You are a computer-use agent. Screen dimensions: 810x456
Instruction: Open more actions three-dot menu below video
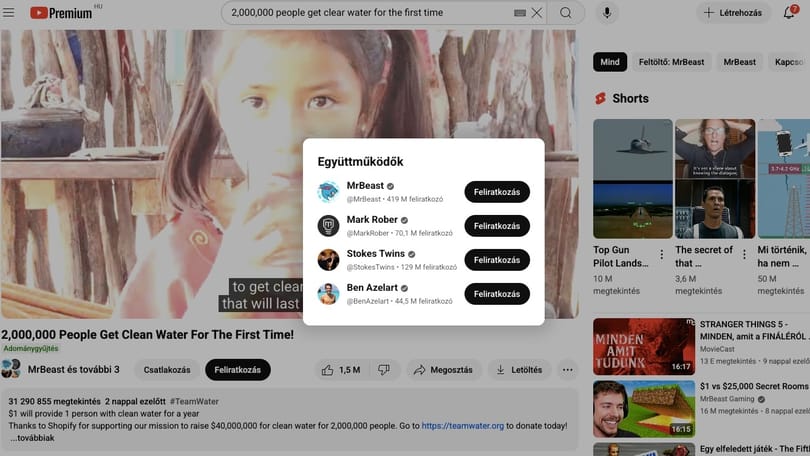point(567,370)
